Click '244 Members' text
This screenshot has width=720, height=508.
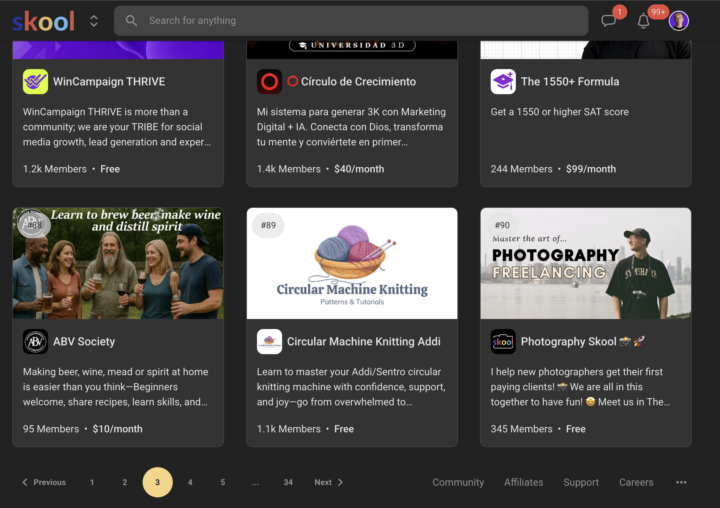pyautogui.click(x=521, y=169)
